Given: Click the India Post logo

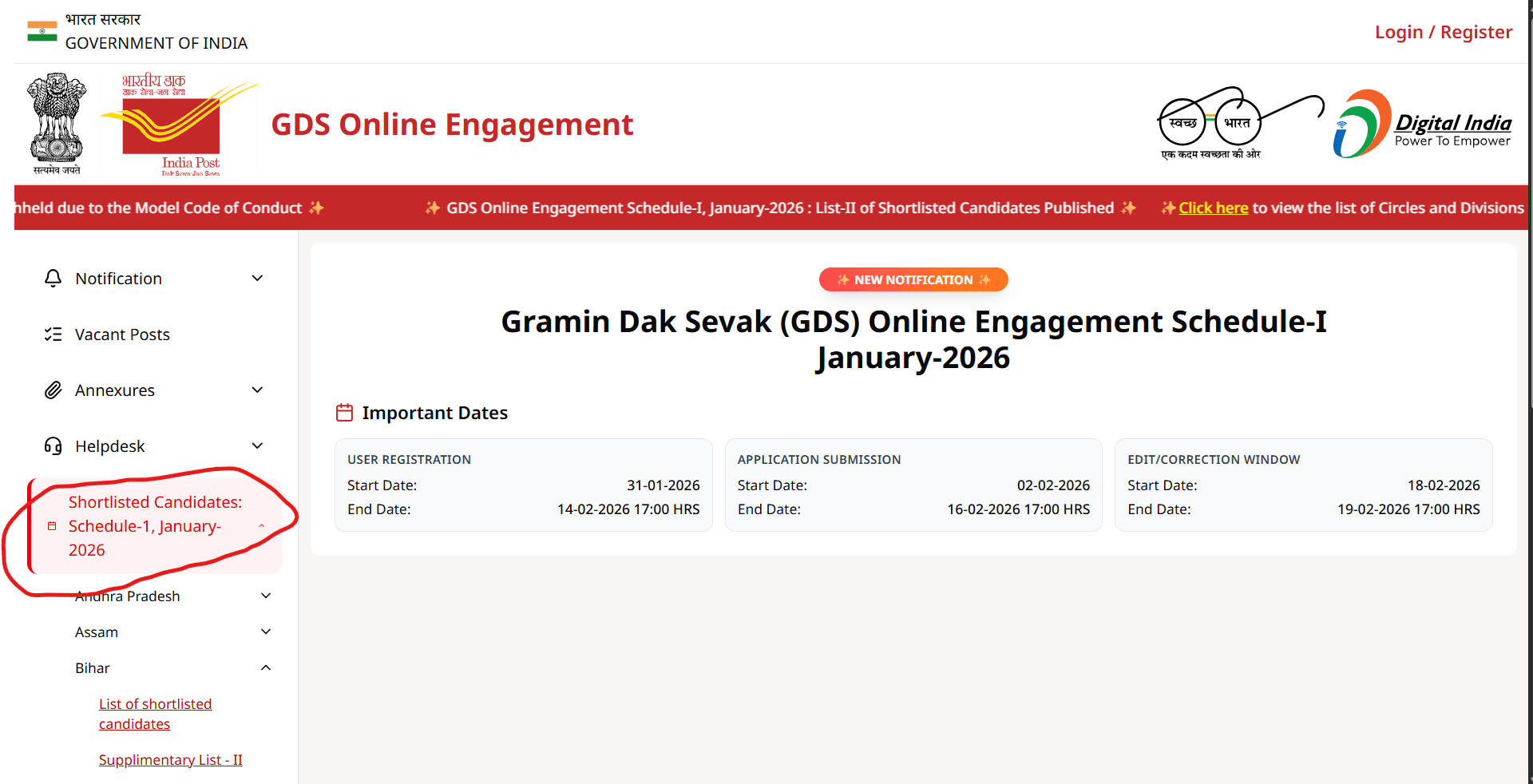Looking at the screenshot, I should [177, 125].
